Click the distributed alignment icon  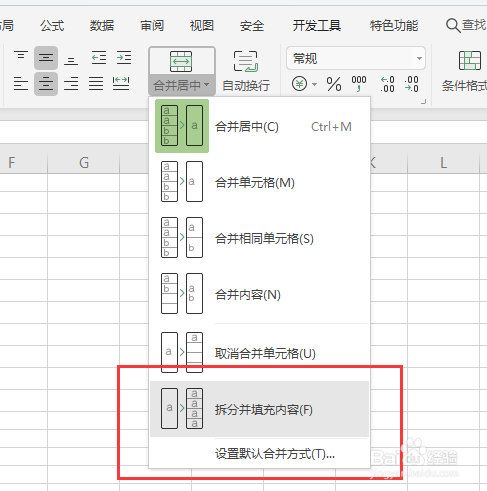pyautogui.click(x=121, y=83)
